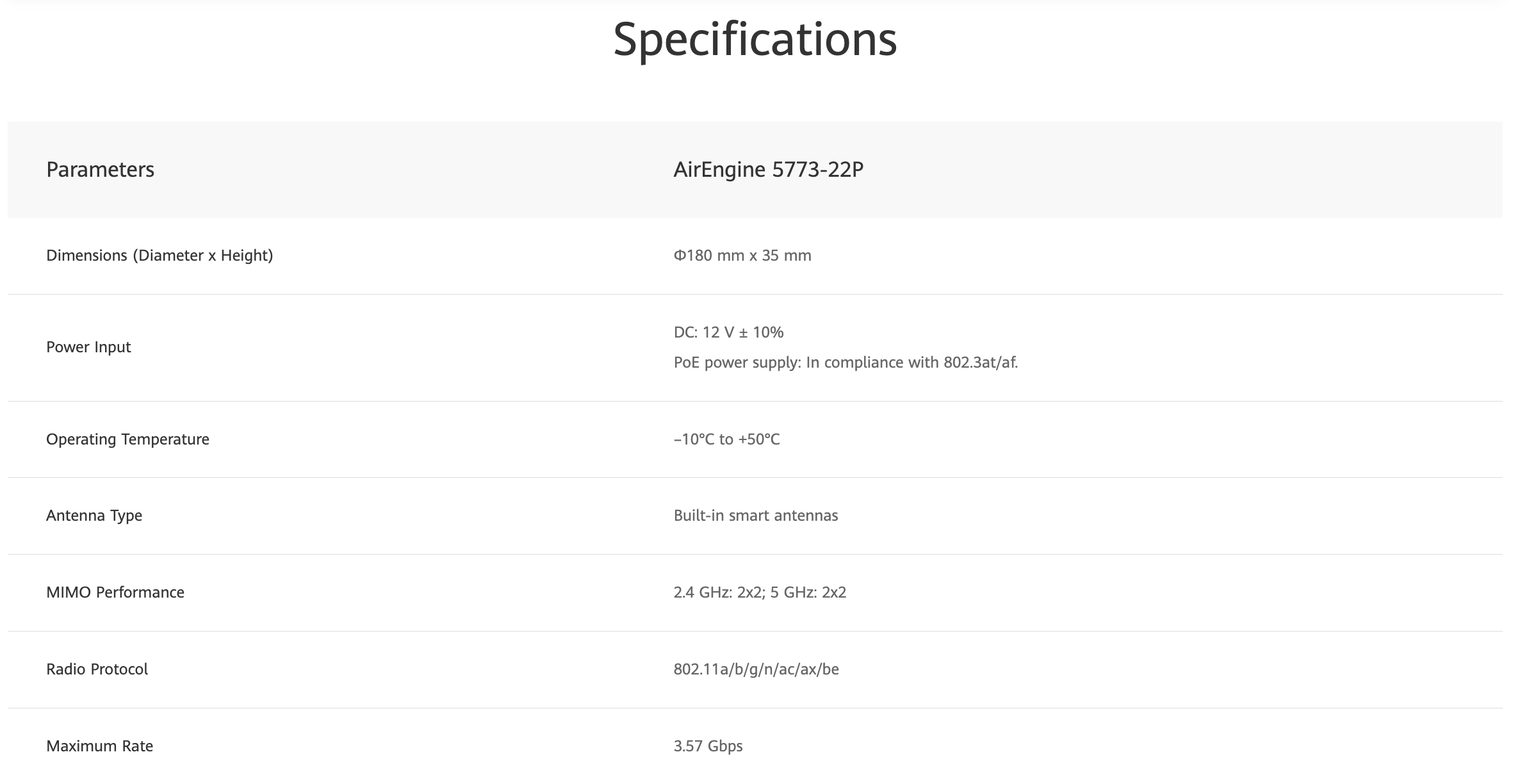Select the Maximum Rate row label
This screenshot has width=1513, height=784.
click(99, 746)
